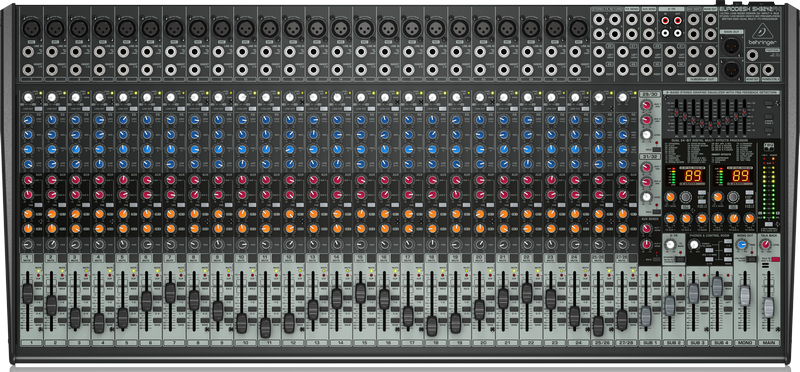
Task: Turn the TALK BACK level knob
Action: click(x=765, y=245)
